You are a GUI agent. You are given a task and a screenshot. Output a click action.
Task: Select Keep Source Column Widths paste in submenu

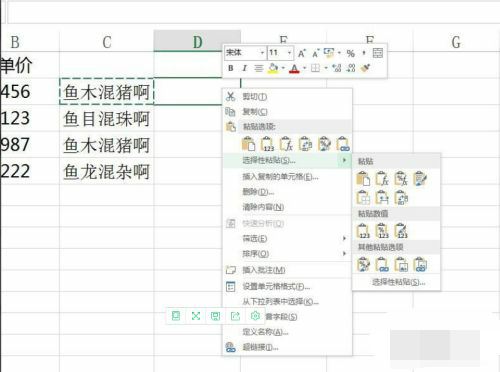(x=382, y=197)
